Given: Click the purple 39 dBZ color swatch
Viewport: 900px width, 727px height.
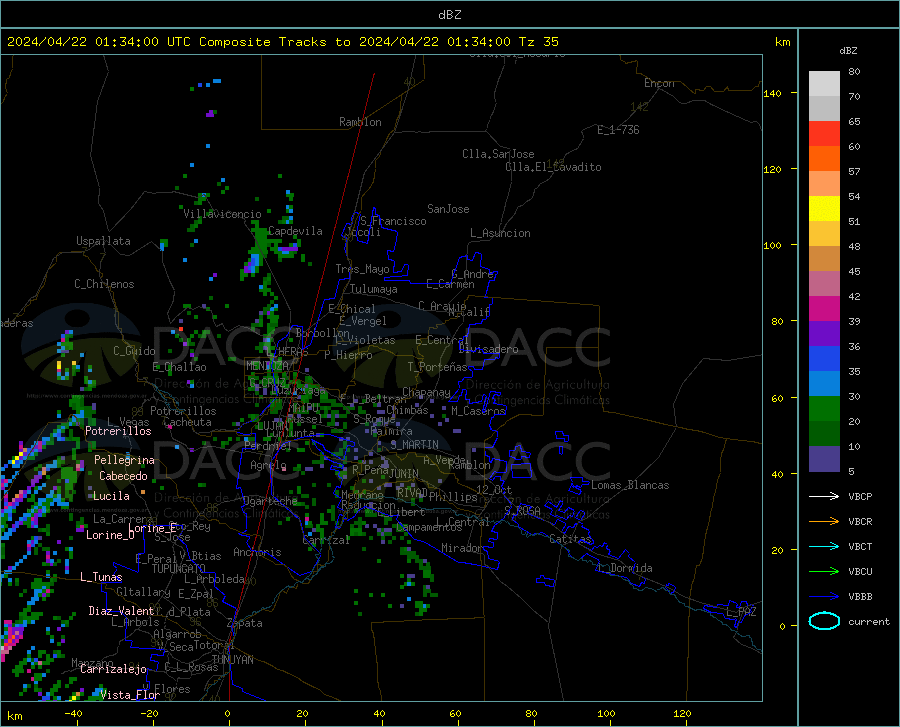Looking at the screenshot, I should click(824, 333).
